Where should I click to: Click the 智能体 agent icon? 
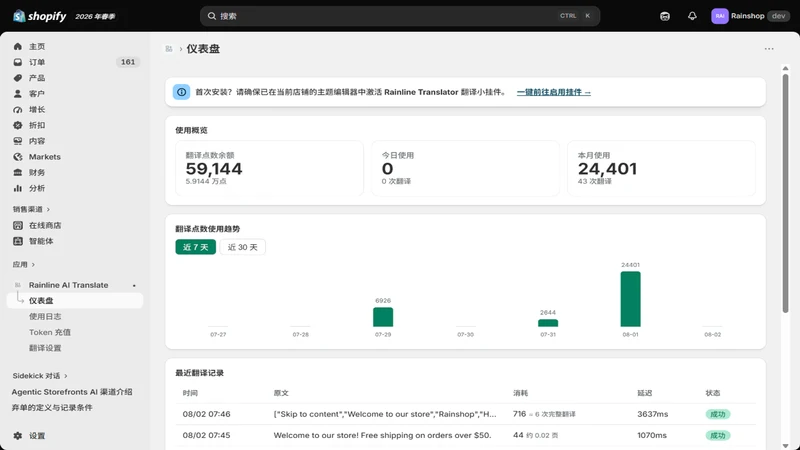click(x=18, y=241)
